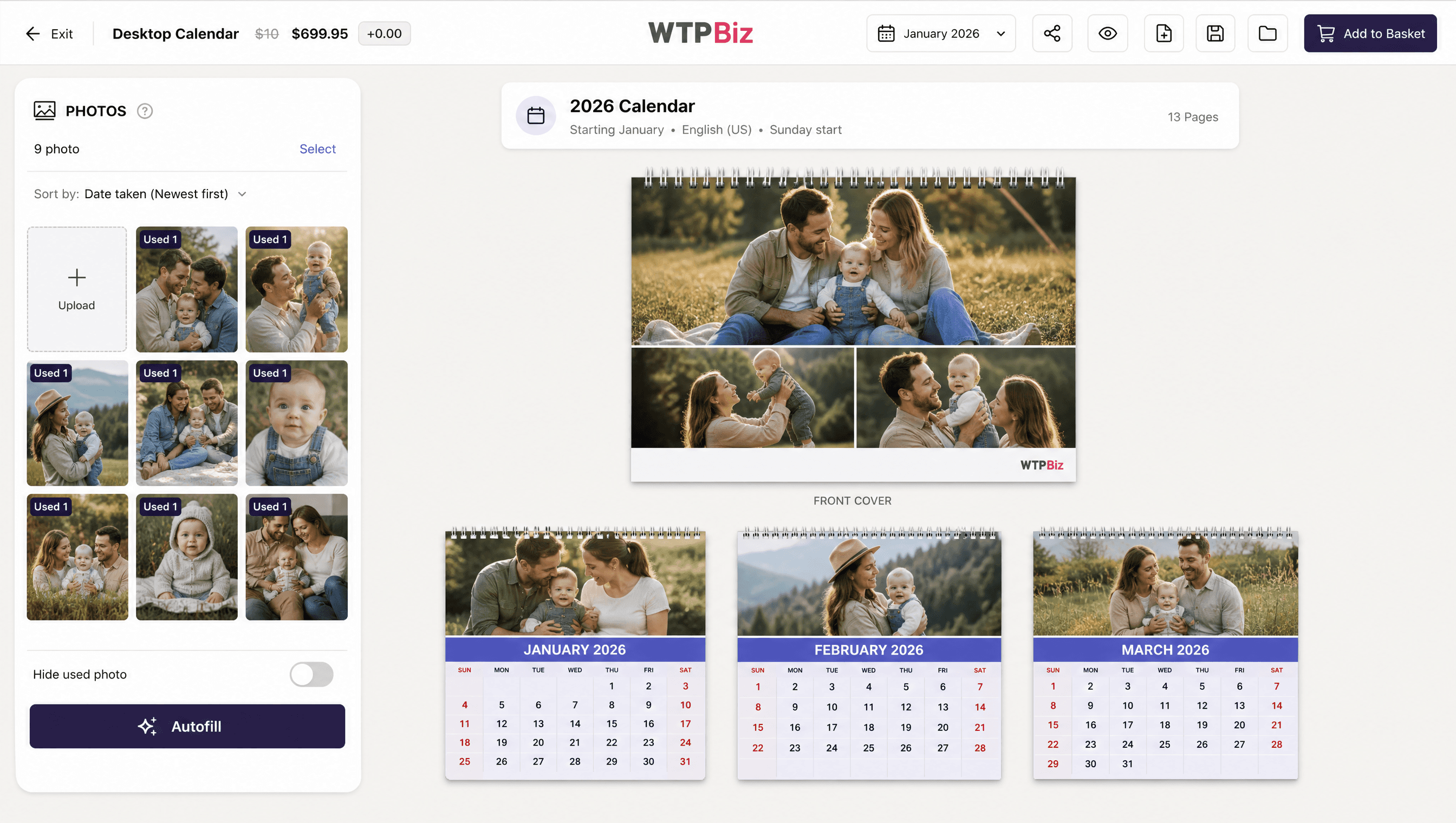
Task: Click the Autofill button
Action: click(x=187, y=726)
